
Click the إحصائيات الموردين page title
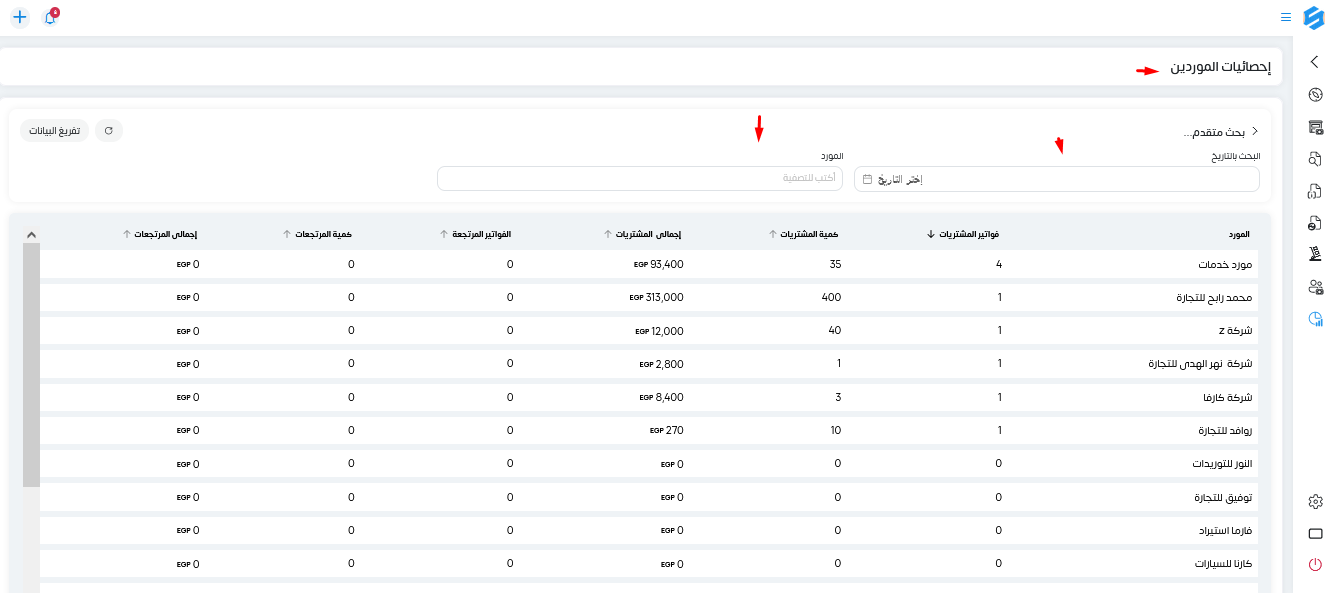1221,67
